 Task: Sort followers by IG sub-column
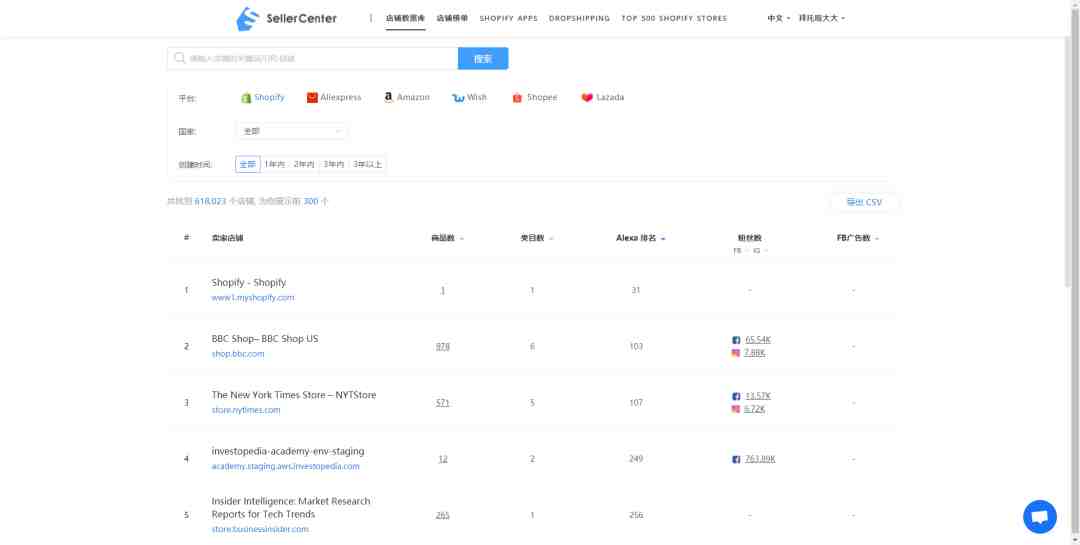(759, 251)
